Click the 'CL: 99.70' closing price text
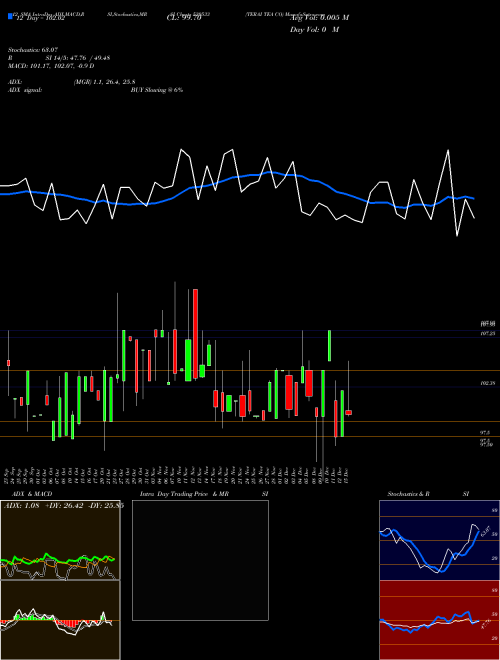500x660 pixels. point(184,18)
